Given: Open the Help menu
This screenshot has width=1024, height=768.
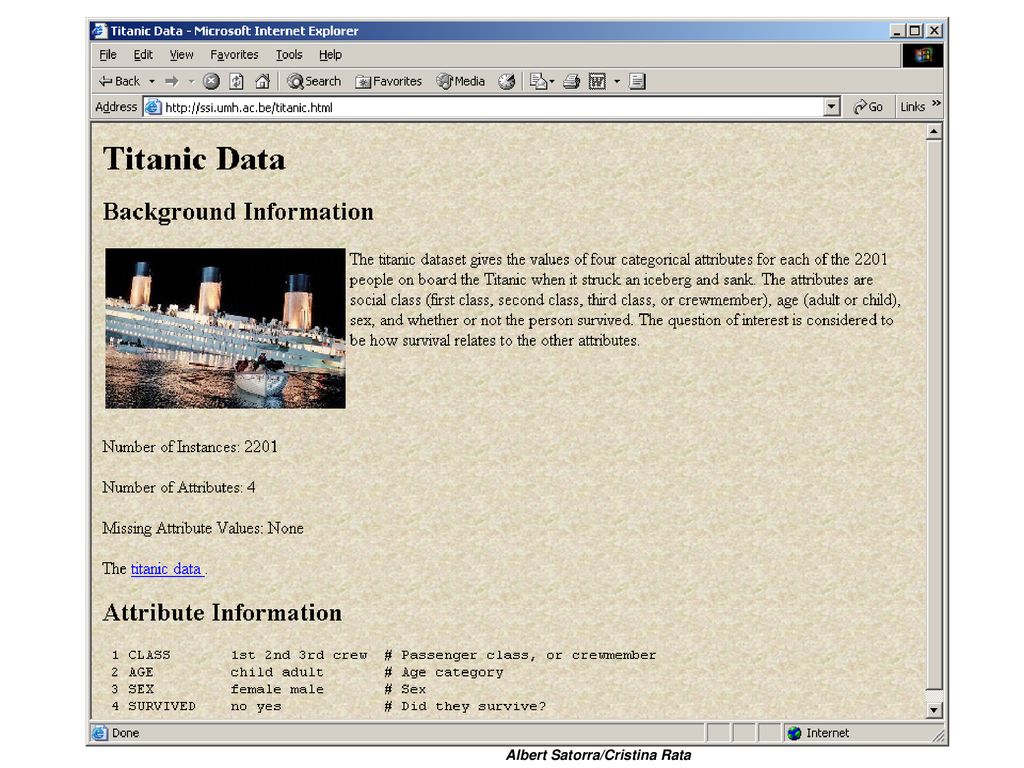Looking at the screenshot, I should click(330, 55).
